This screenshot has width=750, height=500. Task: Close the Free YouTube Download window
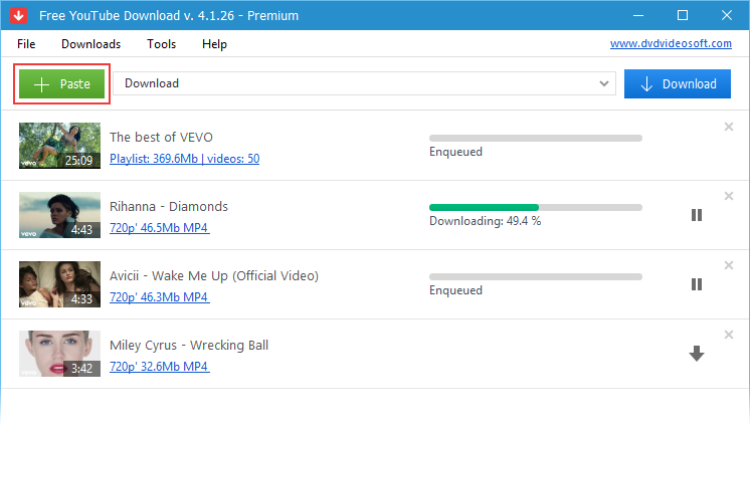727,15
